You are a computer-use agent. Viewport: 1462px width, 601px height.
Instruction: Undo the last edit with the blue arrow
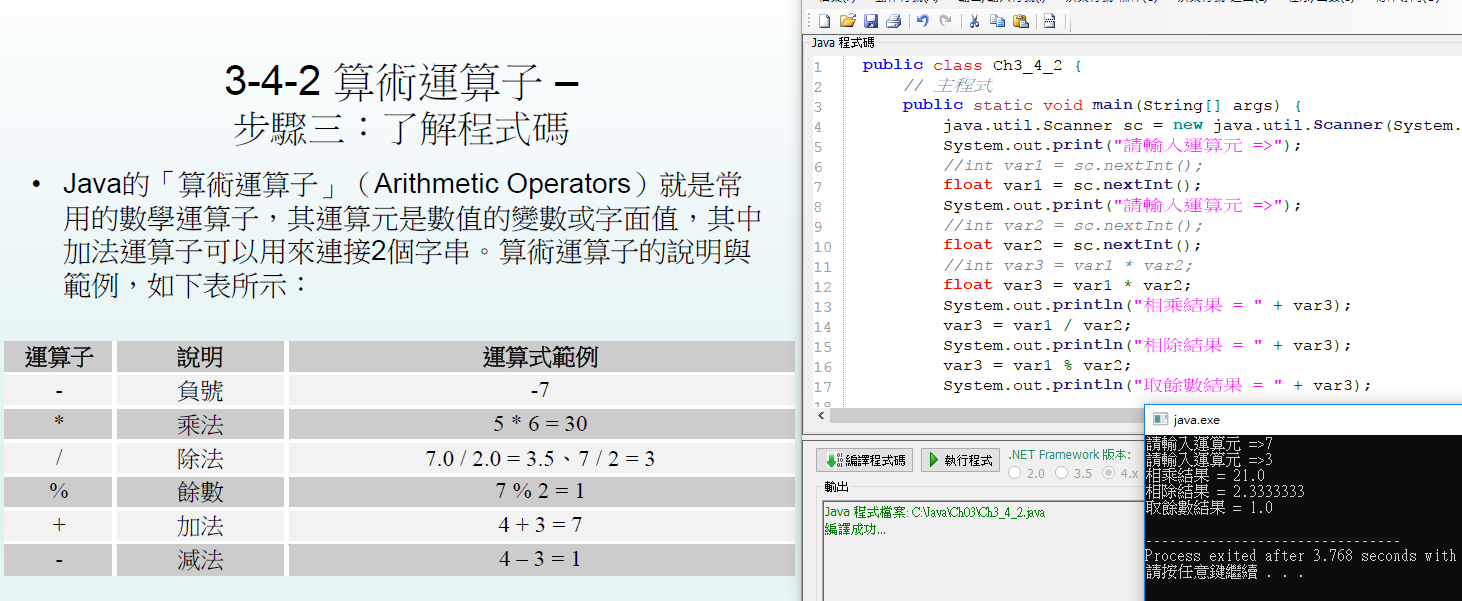pos(923,21)
